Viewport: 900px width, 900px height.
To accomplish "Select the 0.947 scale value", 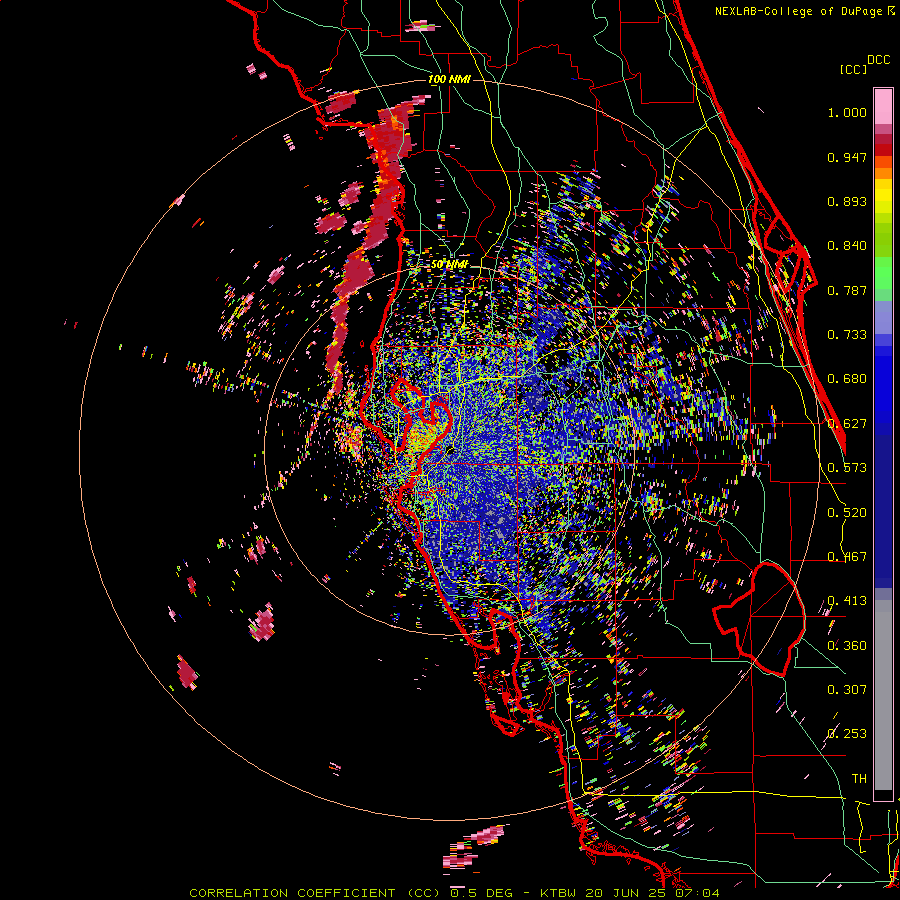I will pyautogui.click(x=847, y=157).
